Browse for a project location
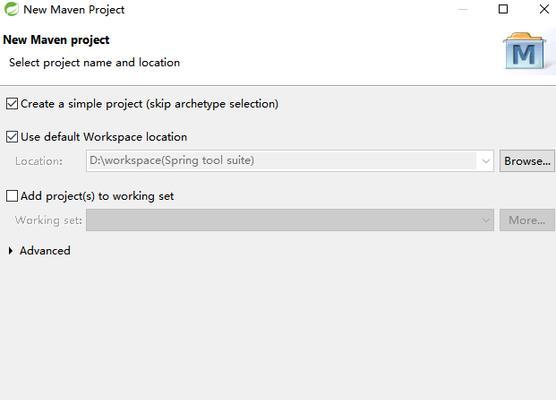Image resolution: width=556 pixels, height=400 pixels. [527, 161]
